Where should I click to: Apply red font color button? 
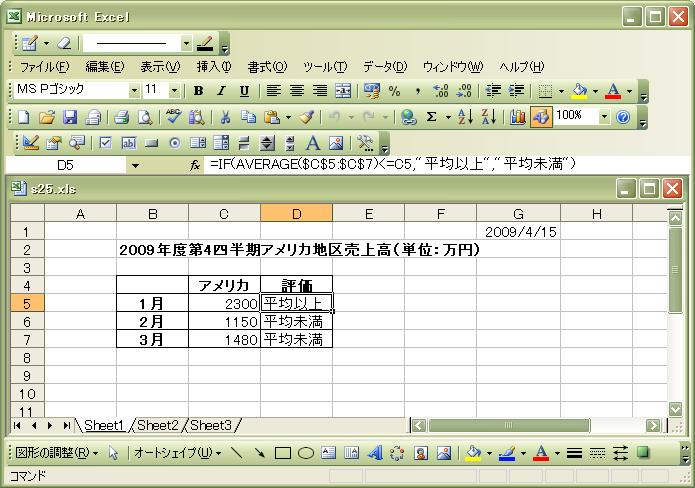613,91
